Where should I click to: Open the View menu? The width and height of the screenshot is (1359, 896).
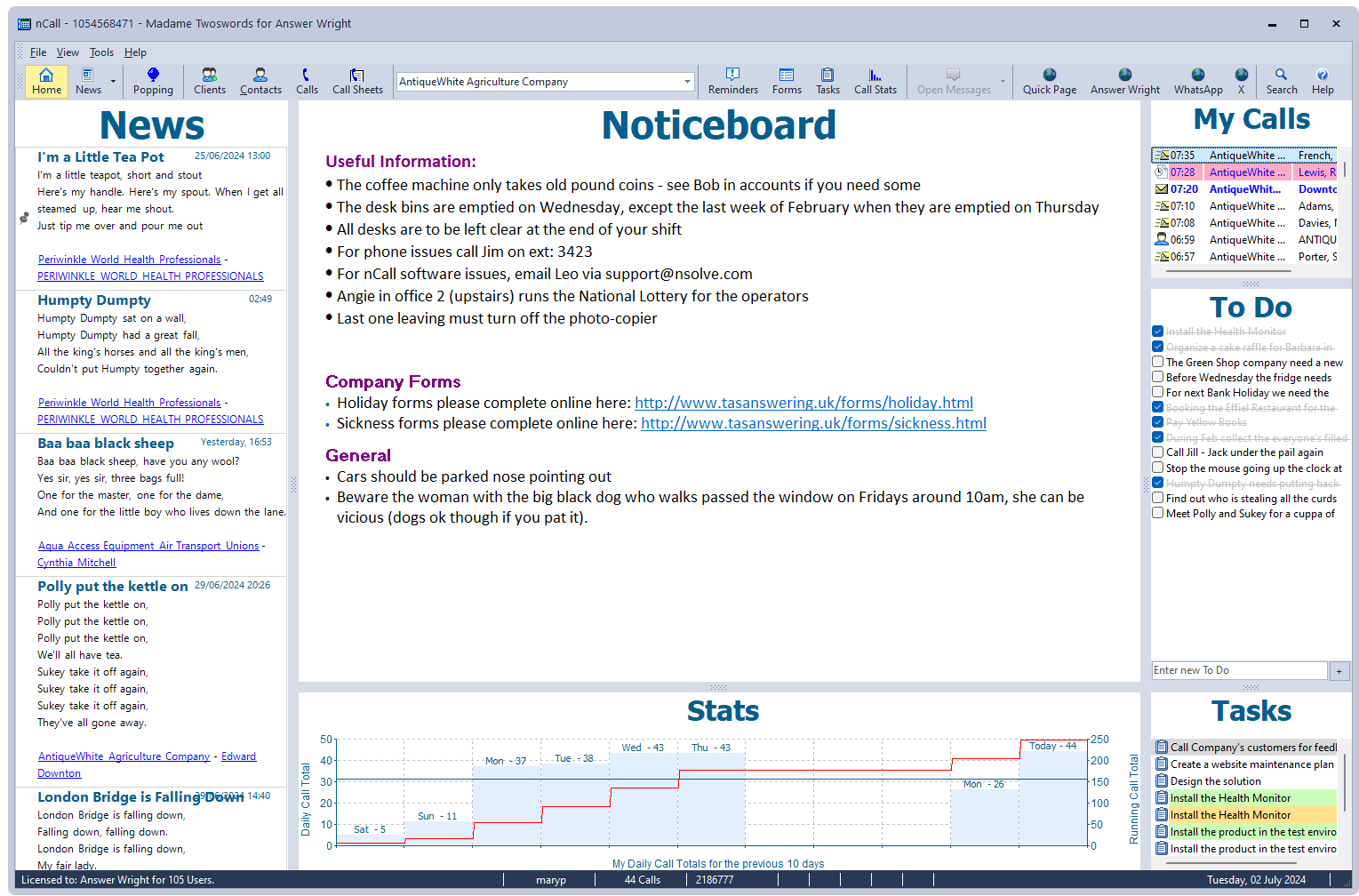[x=68, y=52]
